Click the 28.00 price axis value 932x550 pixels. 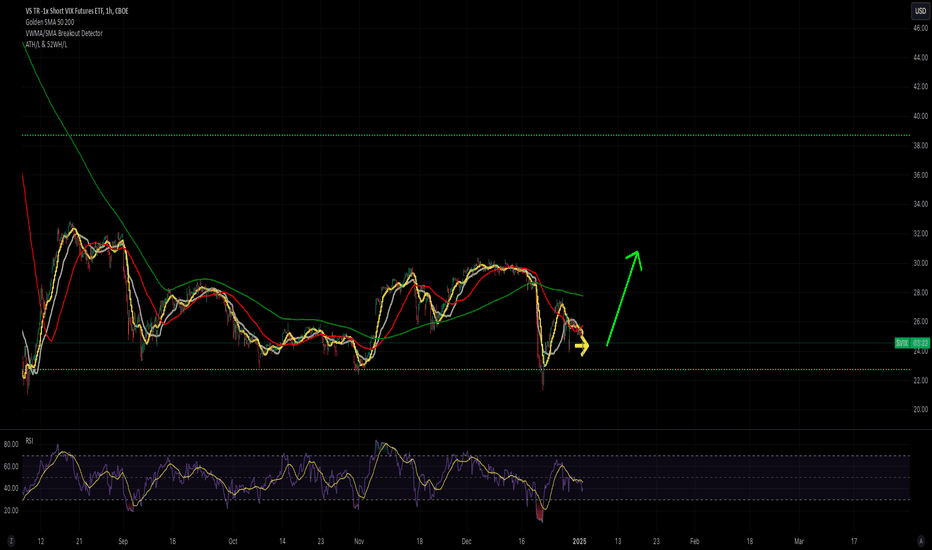point(921,293)
